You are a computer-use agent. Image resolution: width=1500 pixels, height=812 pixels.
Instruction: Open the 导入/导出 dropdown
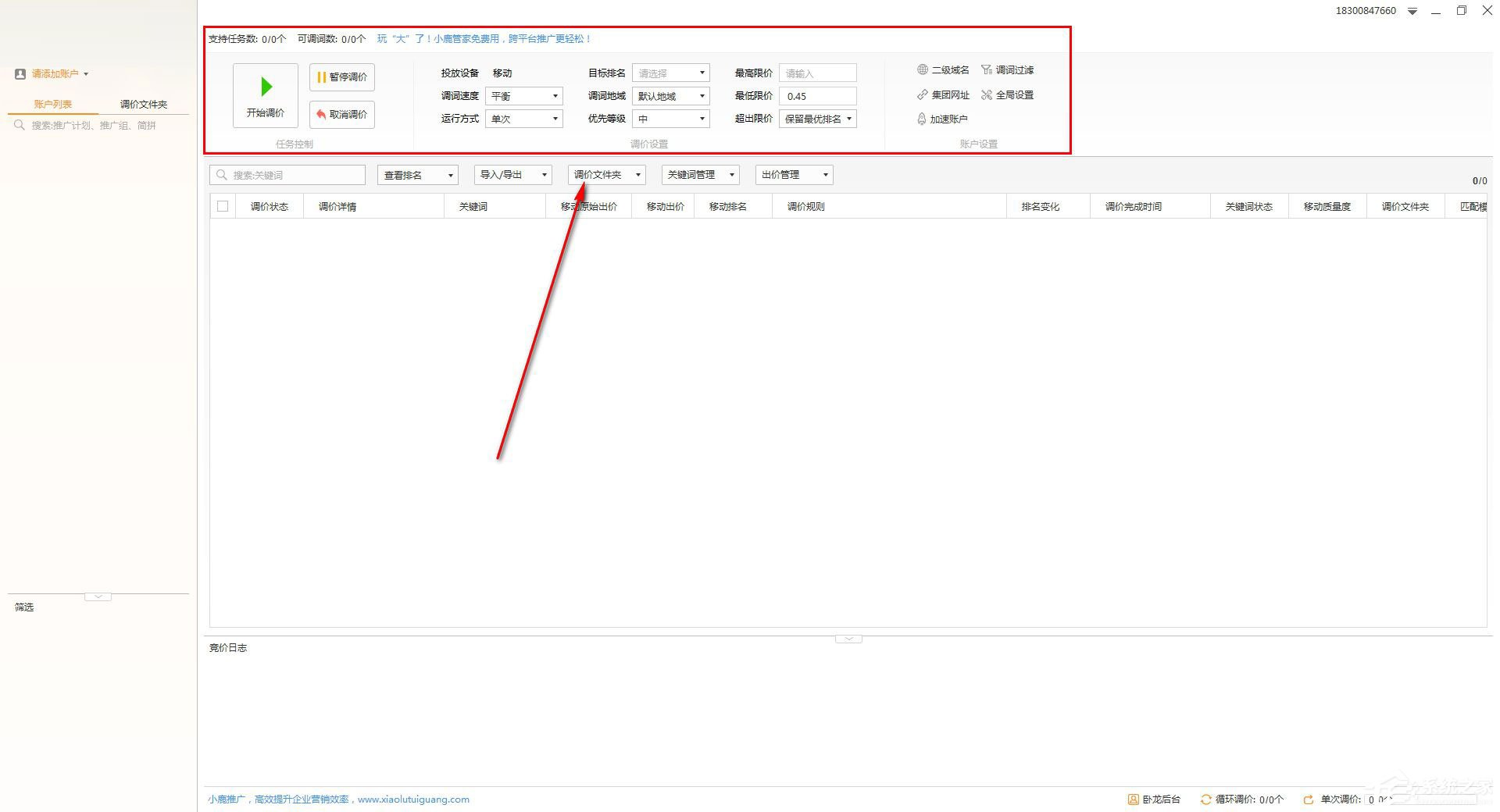pos(513,175)
